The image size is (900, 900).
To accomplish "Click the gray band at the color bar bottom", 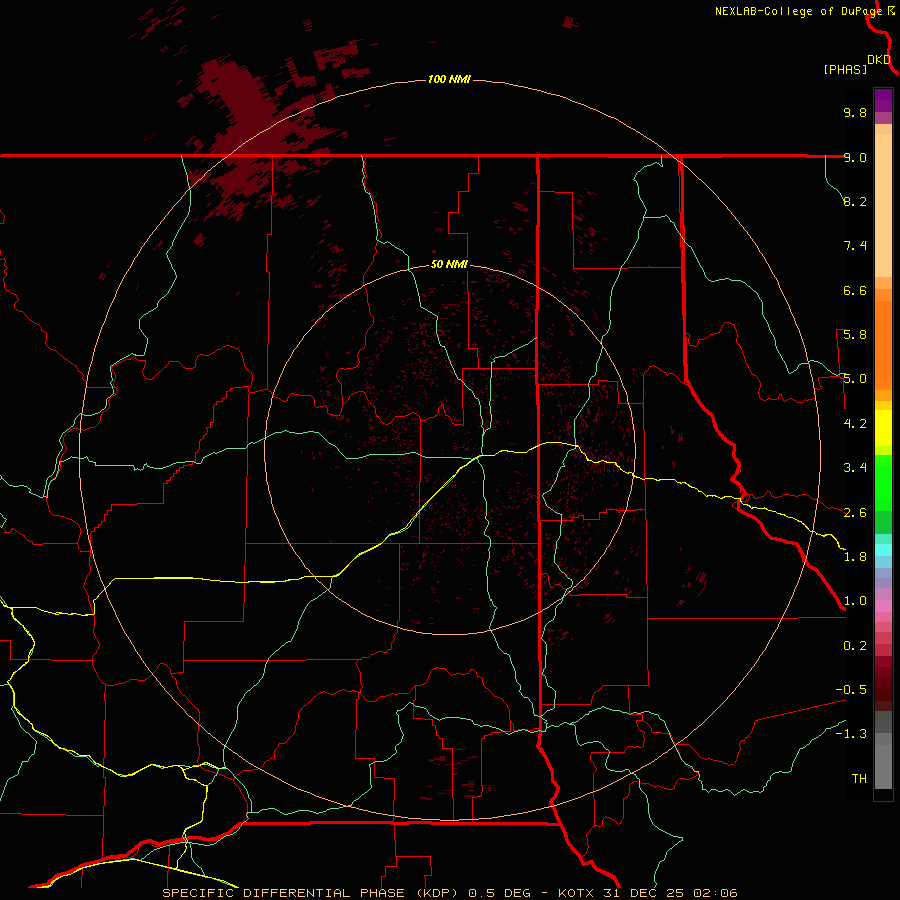I will click(x=883, y=763).
